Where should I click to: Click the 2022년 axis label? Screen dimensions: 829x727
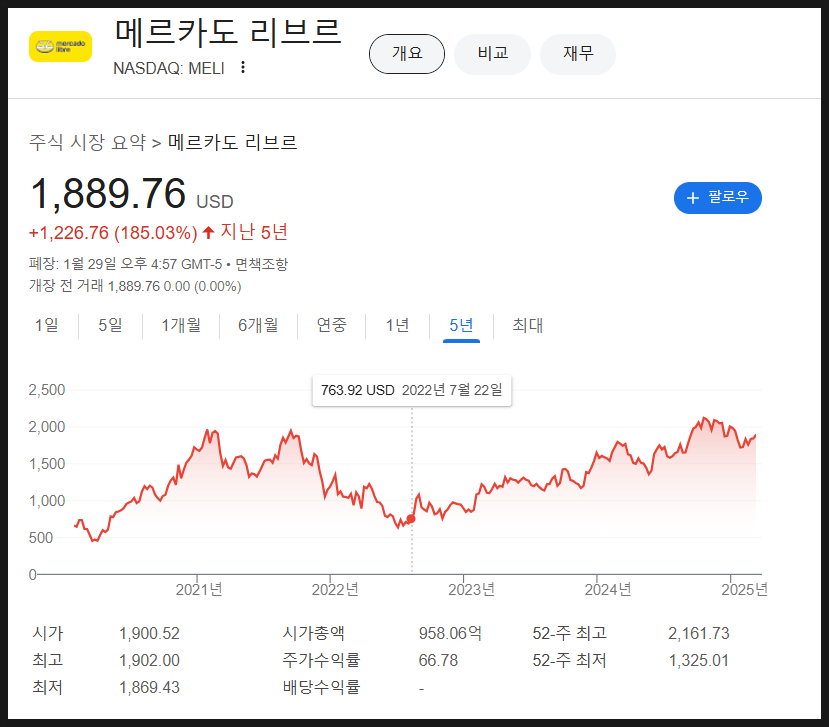335,589
